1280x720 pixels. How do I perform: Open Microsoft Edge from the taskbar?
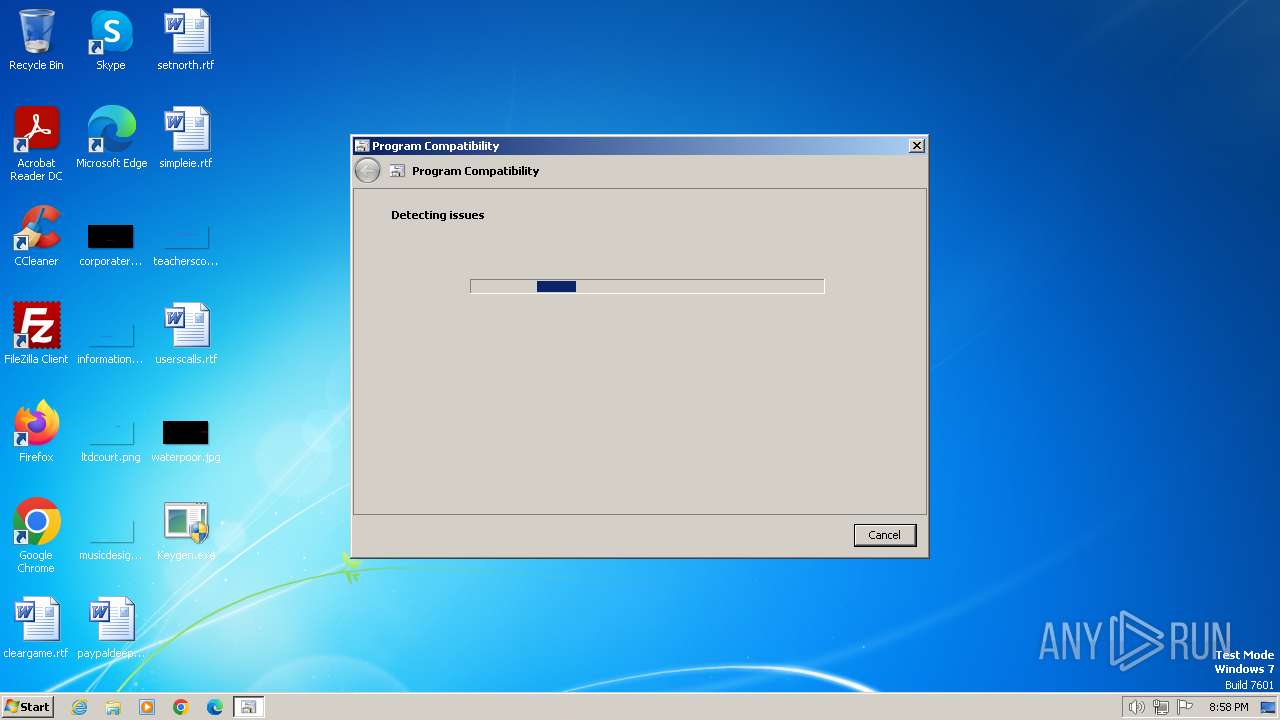coord(215,707)
